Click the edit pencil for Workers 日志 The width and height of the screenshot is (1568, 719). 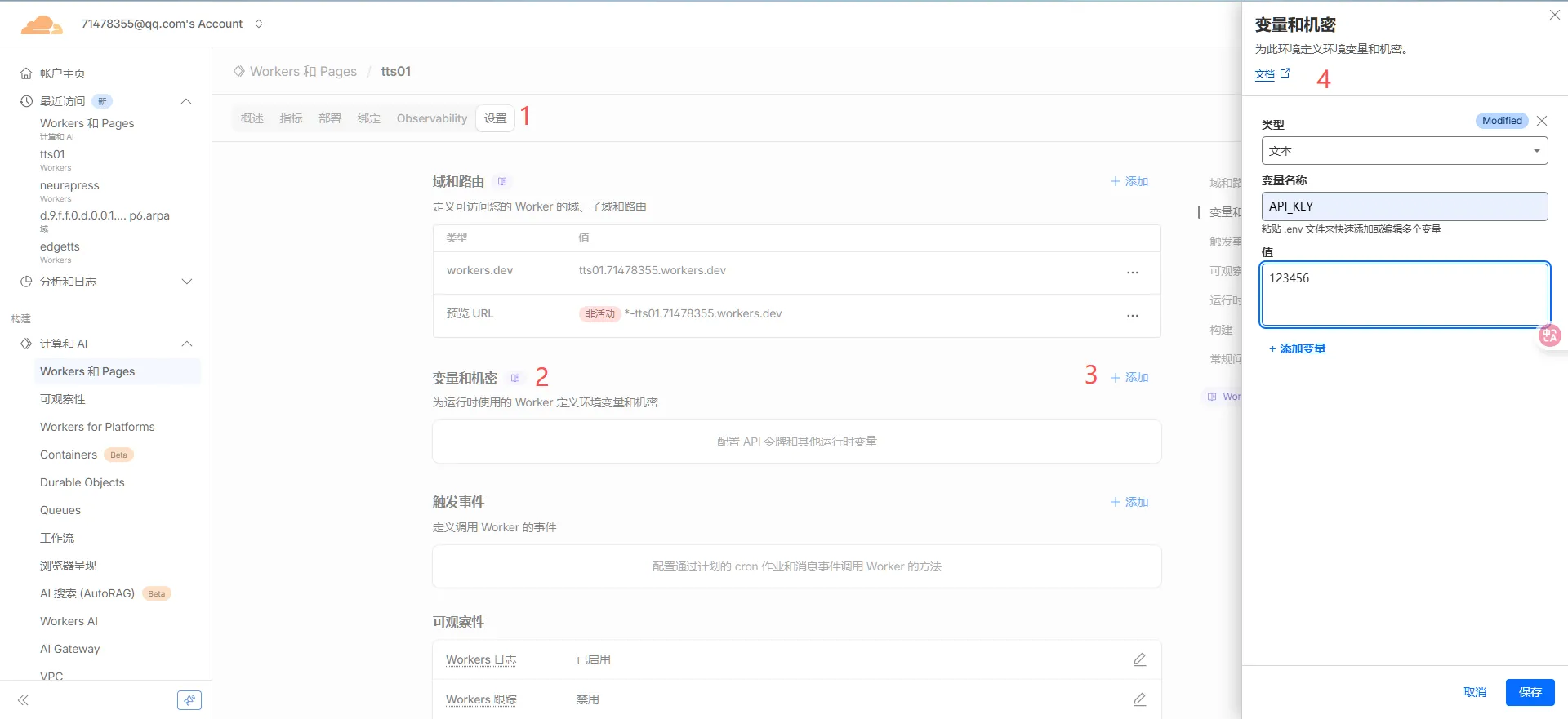(1139, 659)
